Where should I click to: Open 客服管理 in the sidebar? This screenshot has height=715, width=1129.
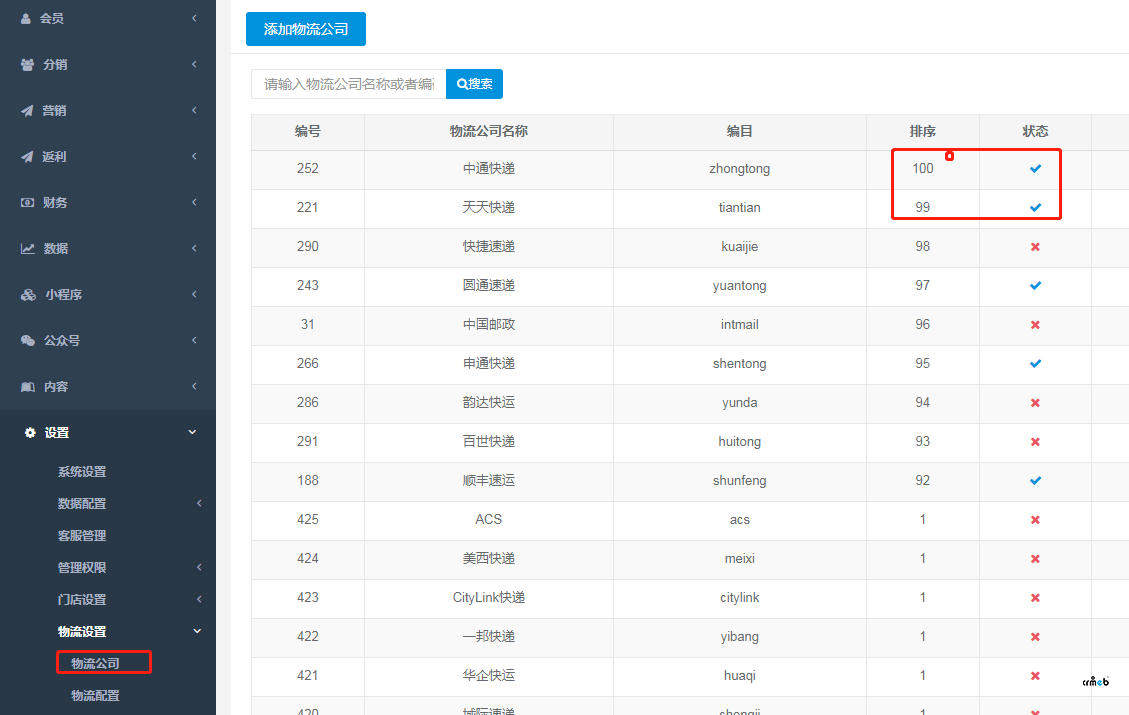click(82, 536)
